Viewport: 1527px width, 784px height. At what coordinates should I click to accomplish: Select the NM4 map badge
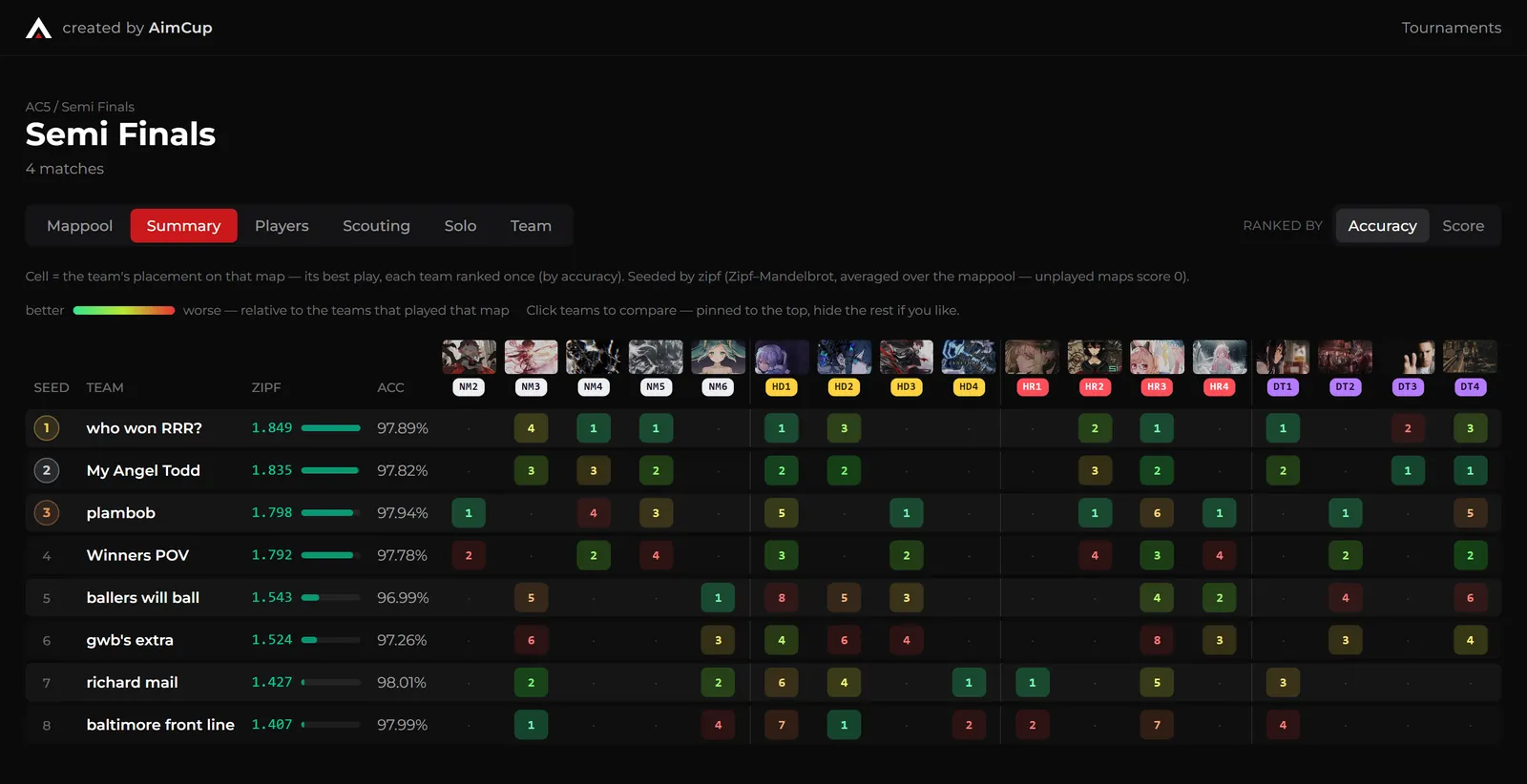pyautogui.click(x=593, y=387)
